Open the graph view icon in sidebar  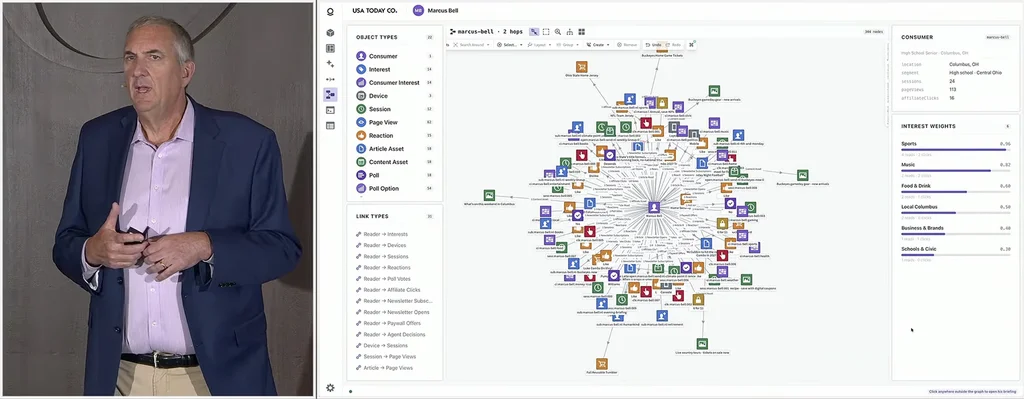coord(330,95)
